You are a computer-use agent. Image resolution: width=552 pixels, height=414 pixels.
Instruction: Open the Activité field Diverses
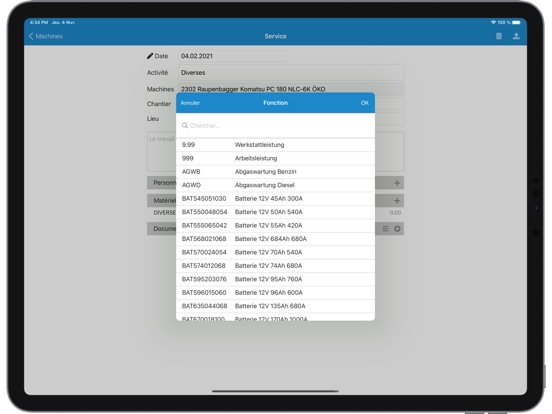pyautogui.click(x=291, y=73)
